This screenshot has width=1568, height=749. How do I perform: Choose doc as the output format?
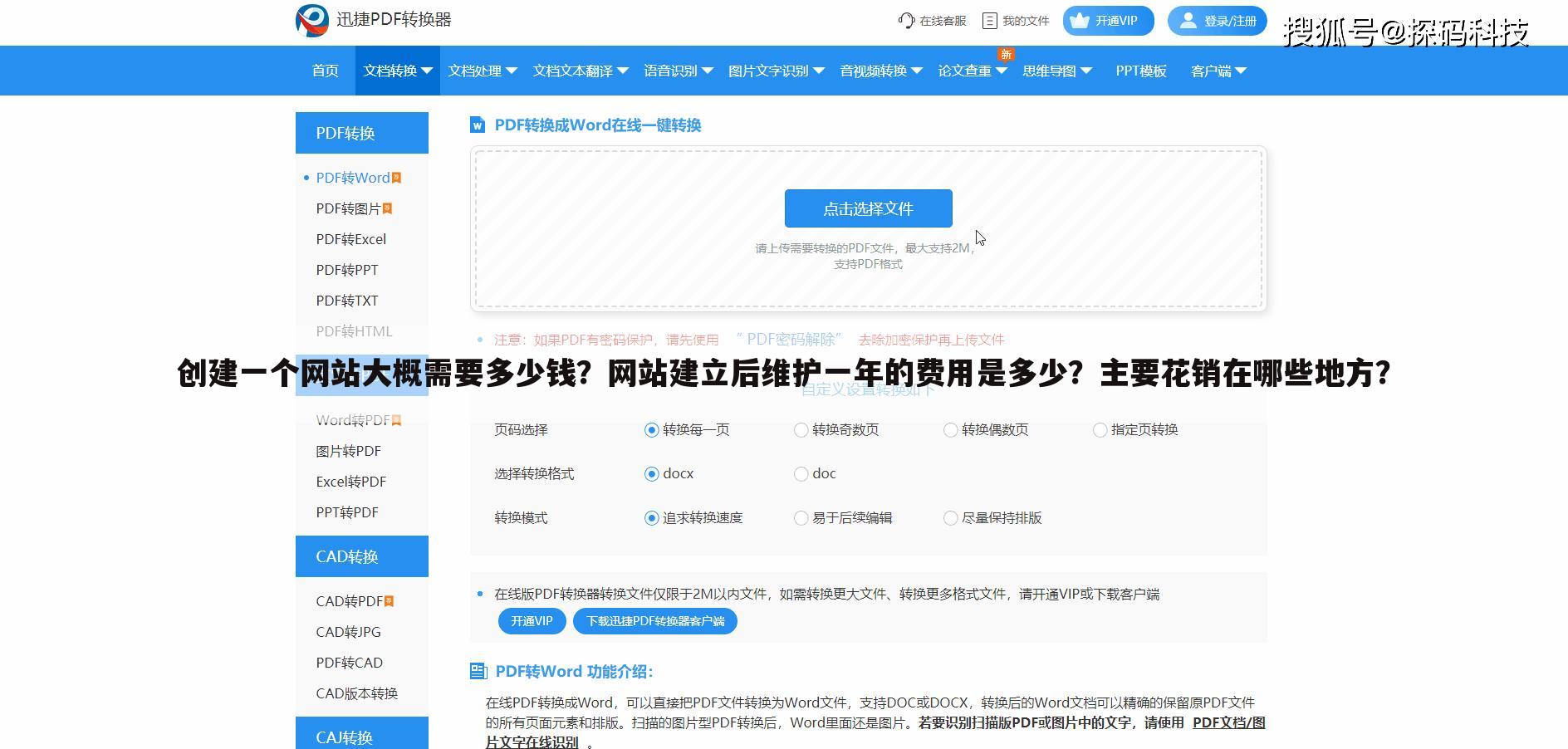[801, 473]
